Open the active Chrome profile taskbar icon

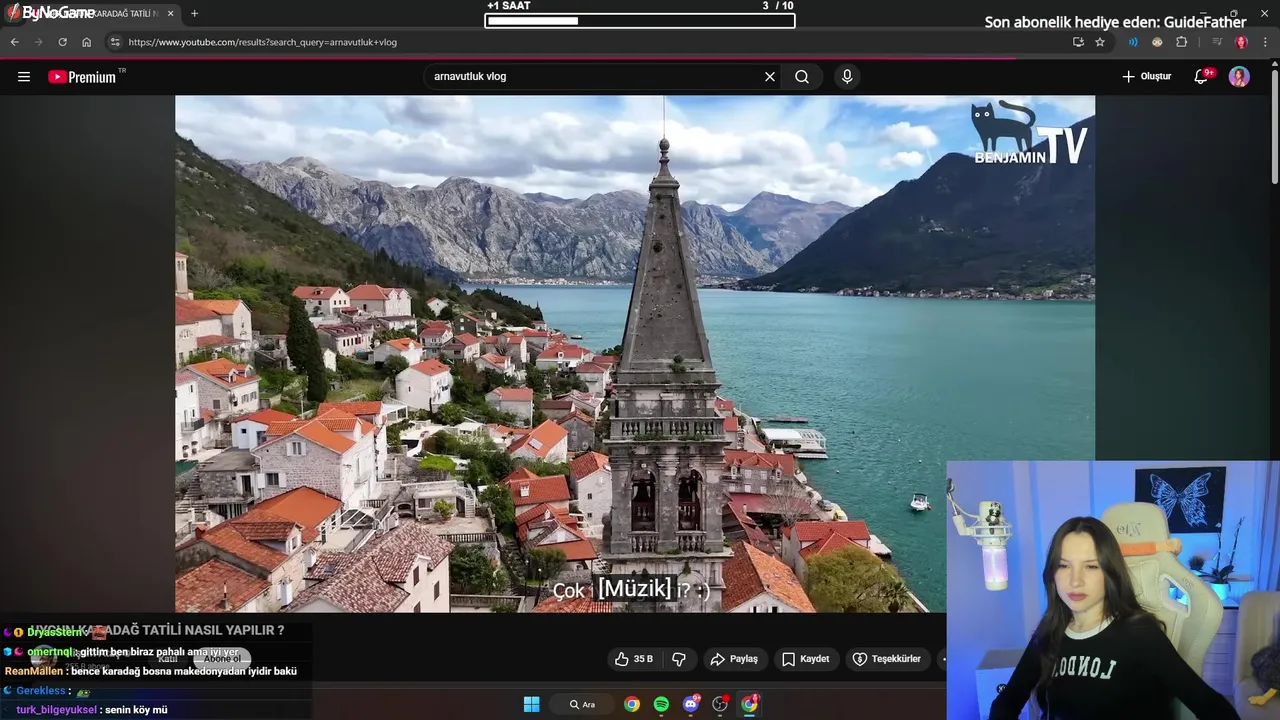749,704
